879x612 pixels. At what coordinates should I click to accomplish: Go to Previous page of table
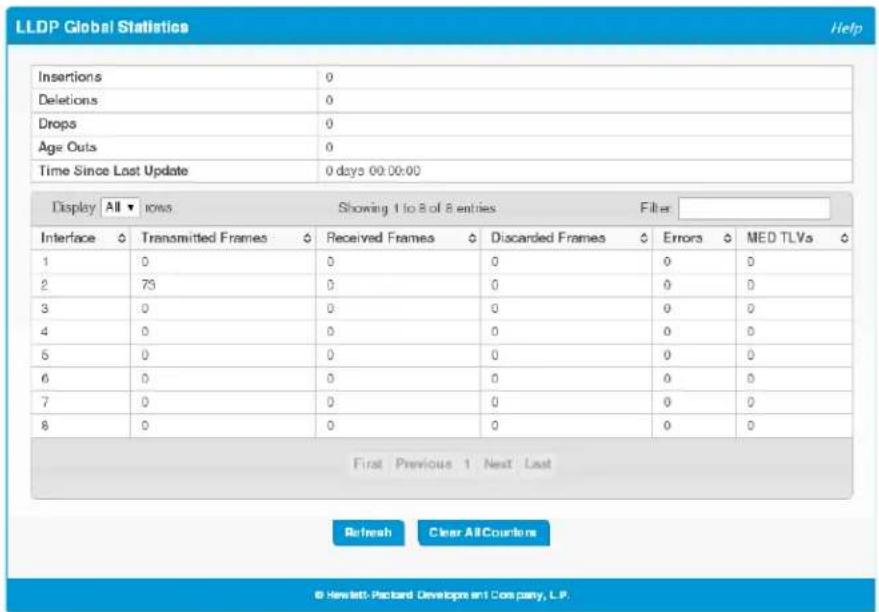tap(423, 463)
